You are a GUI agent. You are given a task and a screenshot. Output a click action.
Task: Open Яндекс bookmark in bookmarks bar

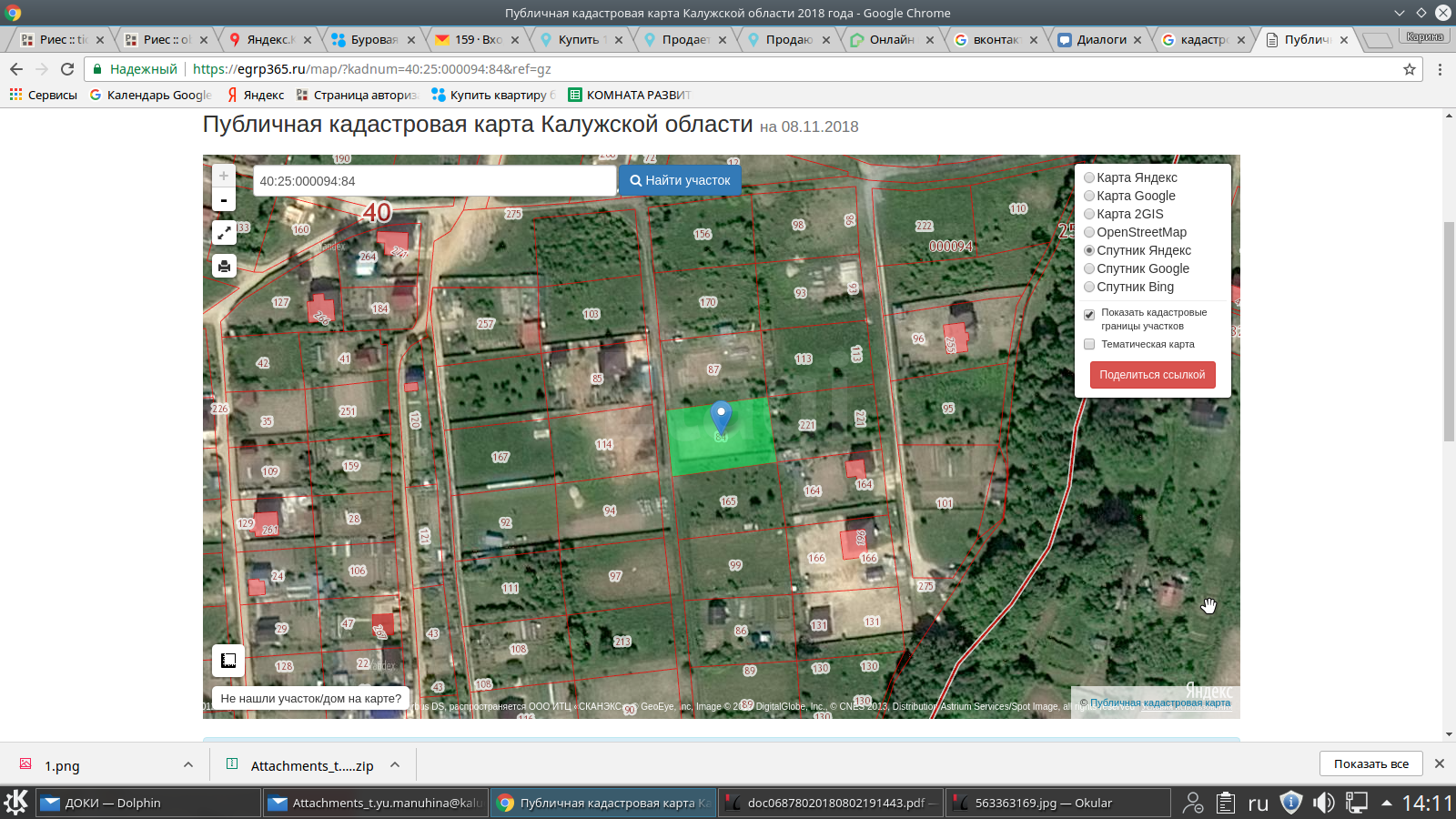256,95
